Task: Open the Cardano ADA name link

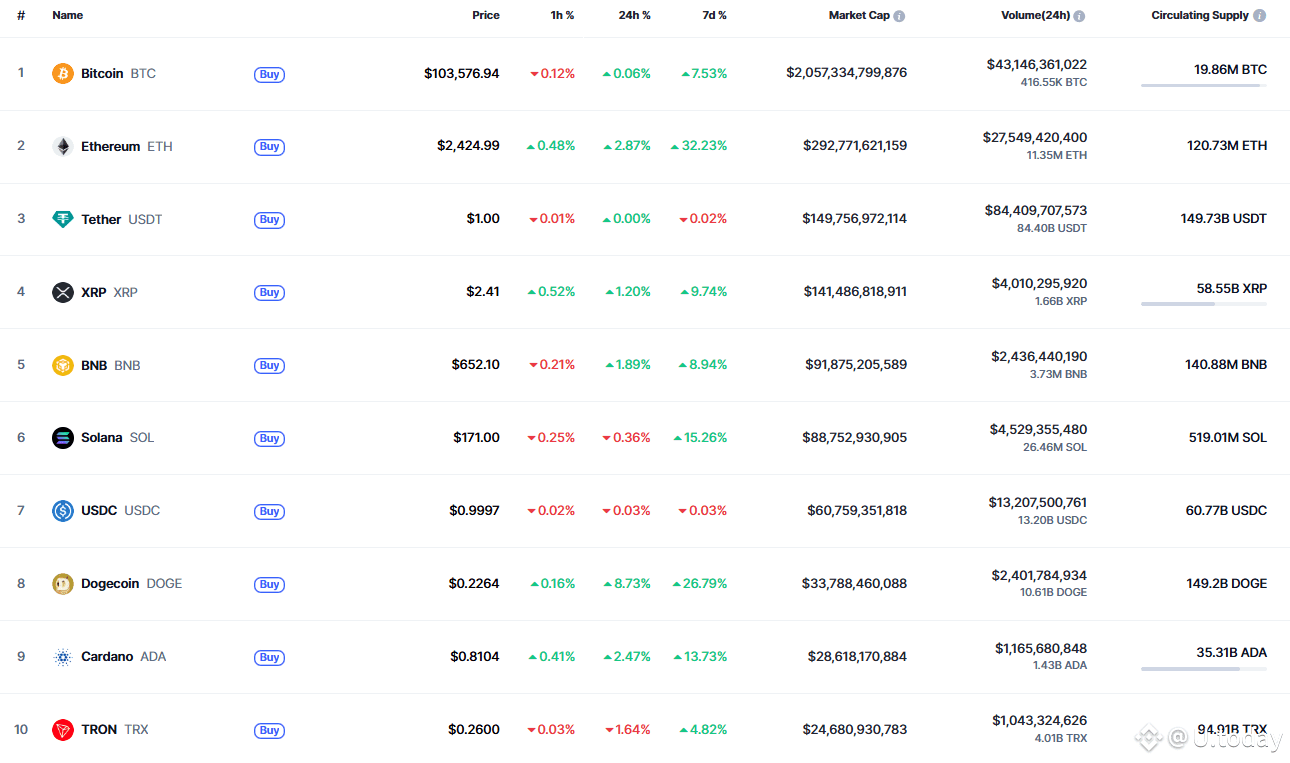Action: click(x=124, y=657)
